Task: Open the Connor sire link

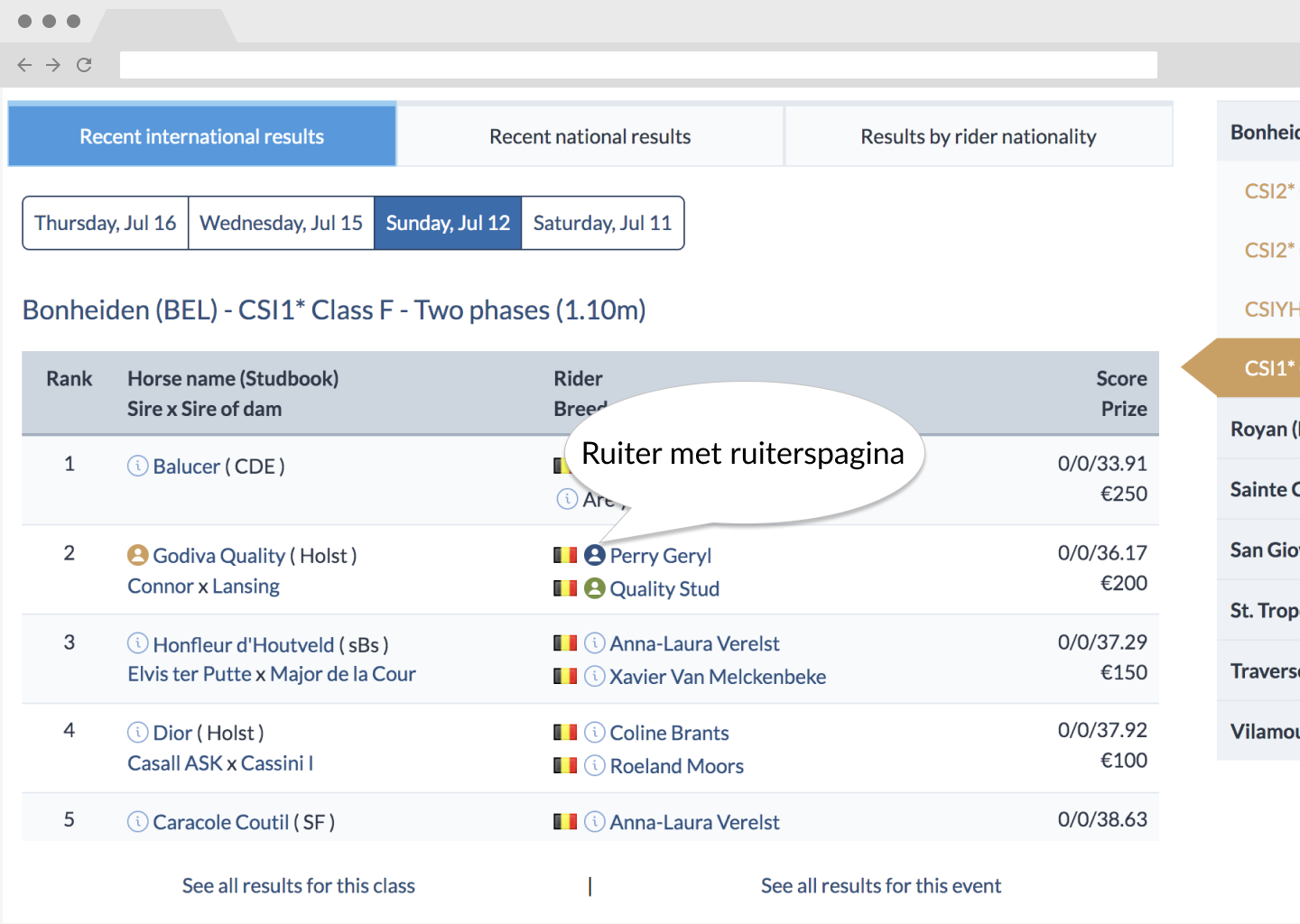Action: pyautogui.click(x=161, y=587)
